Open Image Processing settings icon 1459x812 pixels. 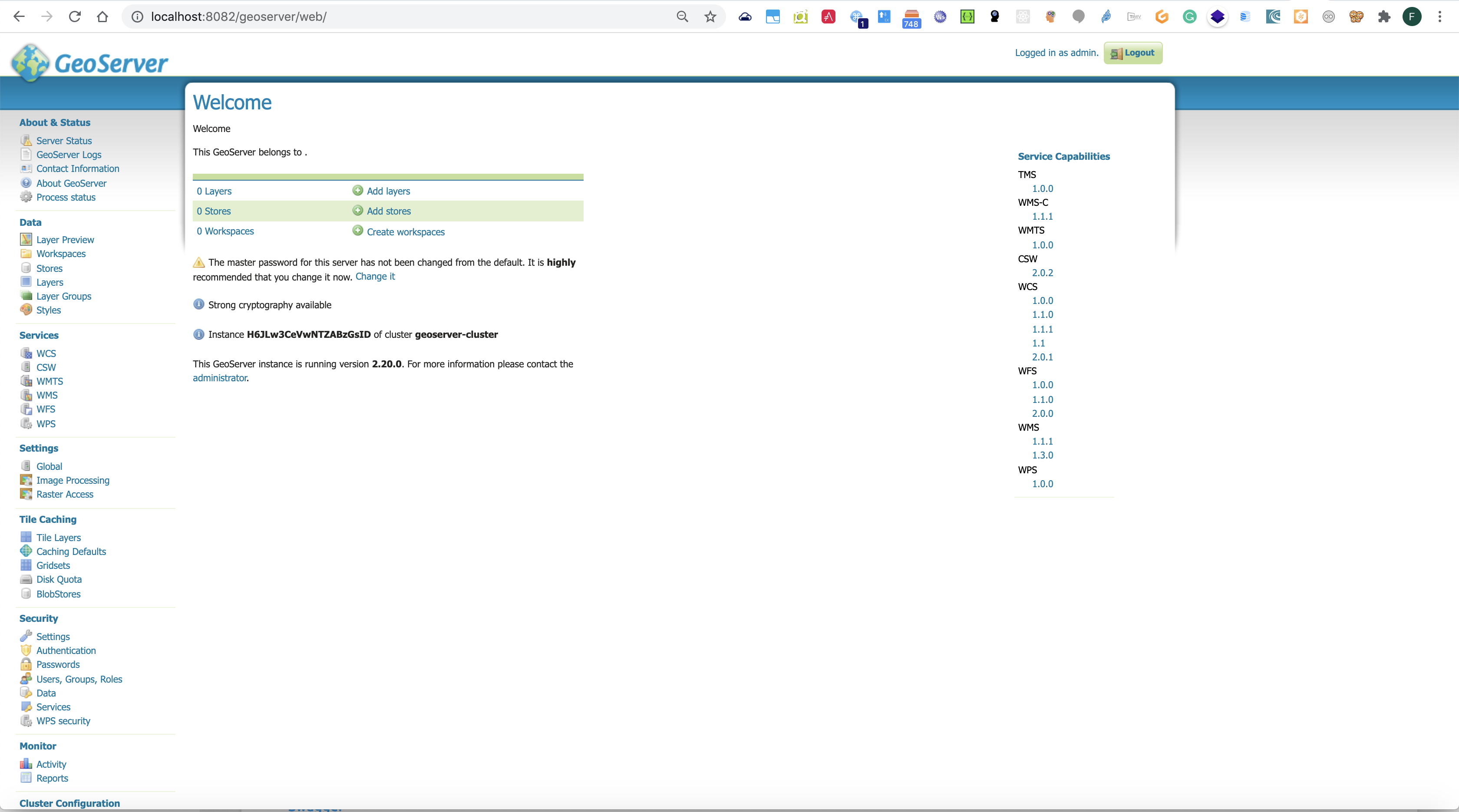click(26, 480)
